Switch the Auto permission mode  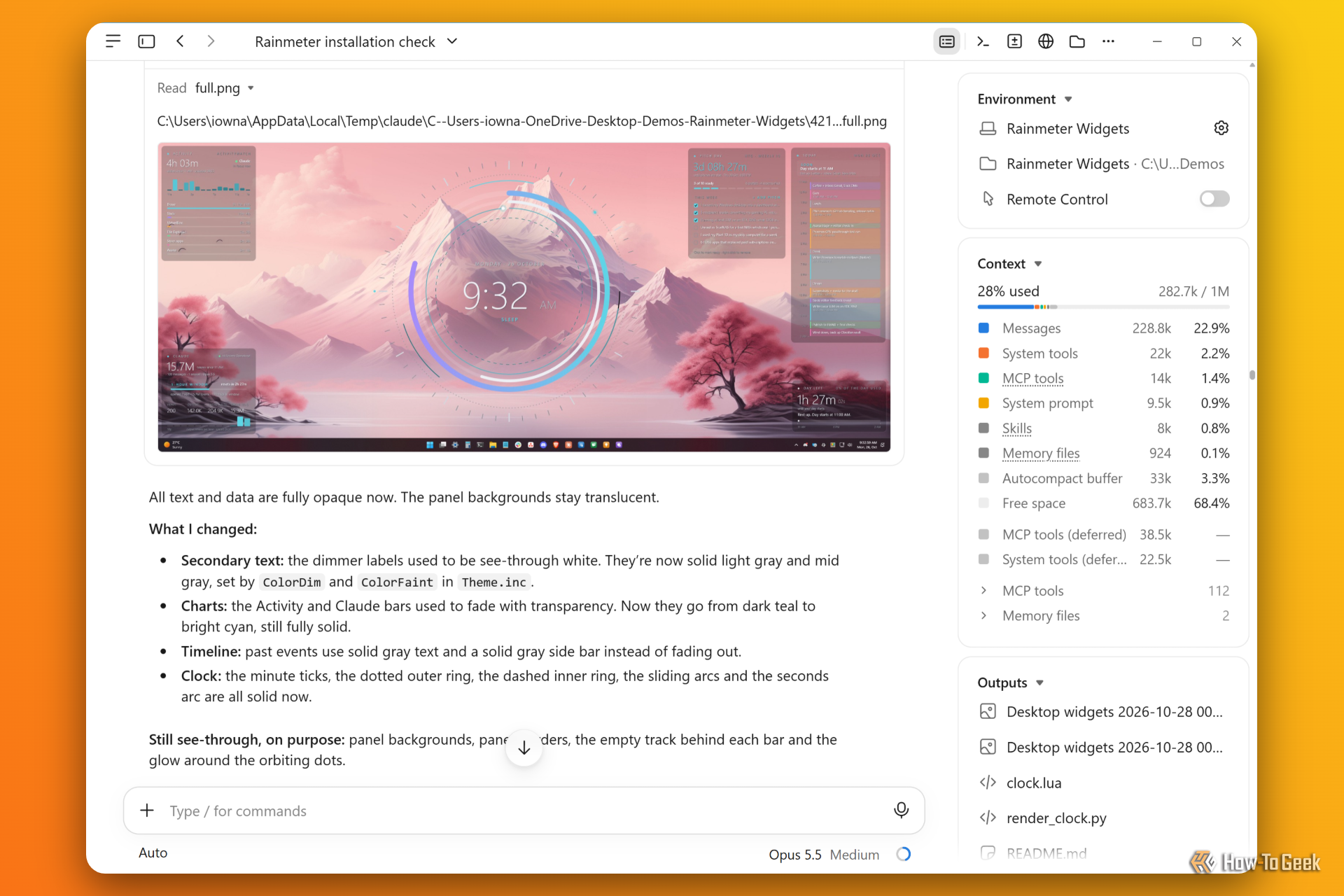coord(153,853)
